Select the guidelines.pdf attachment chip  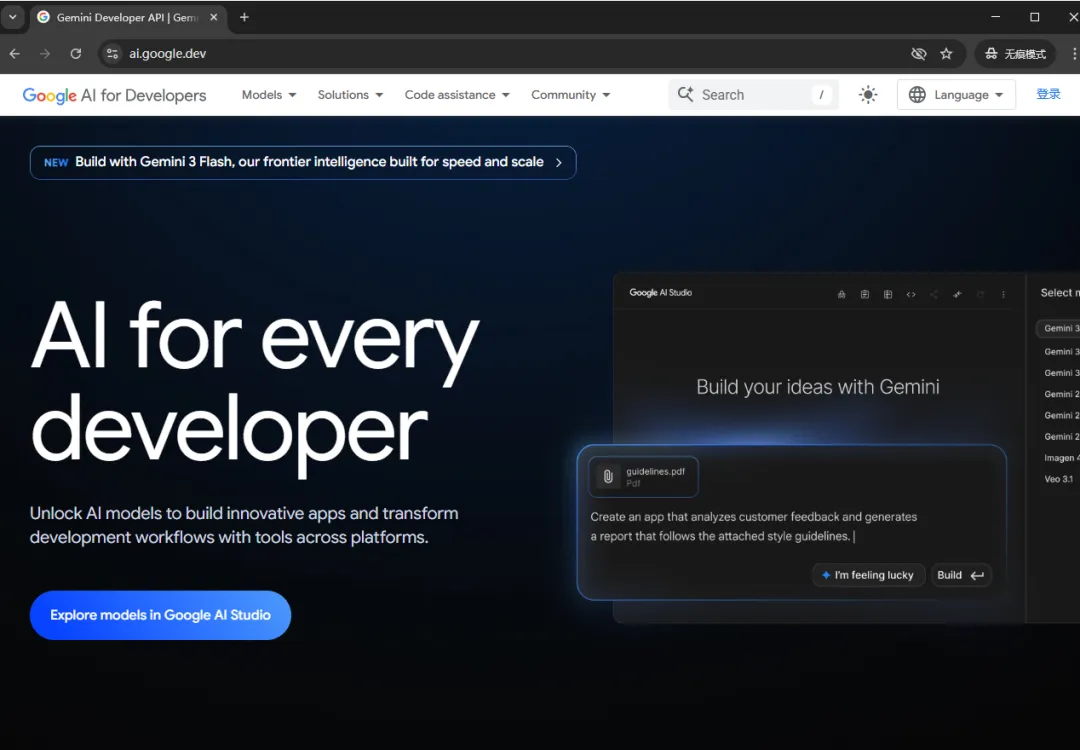(643, 477)
